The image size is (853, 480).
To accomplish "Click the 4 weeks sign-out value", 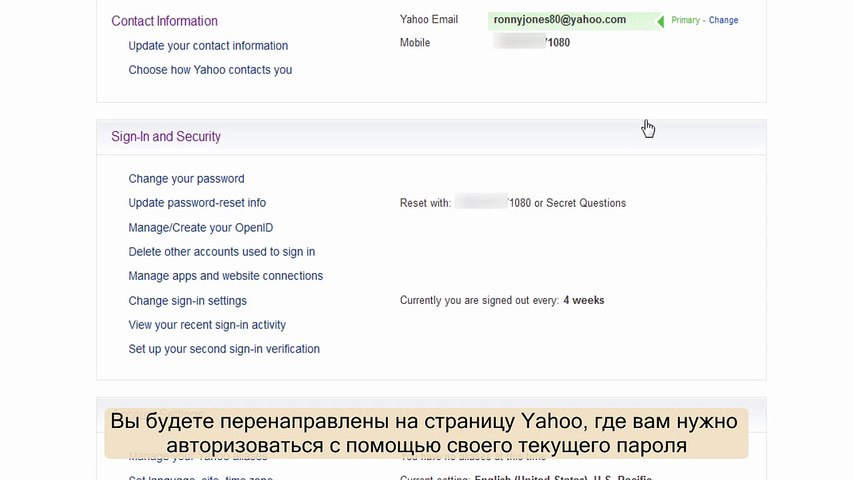I will pyautogui.click(x=583, y=300).
